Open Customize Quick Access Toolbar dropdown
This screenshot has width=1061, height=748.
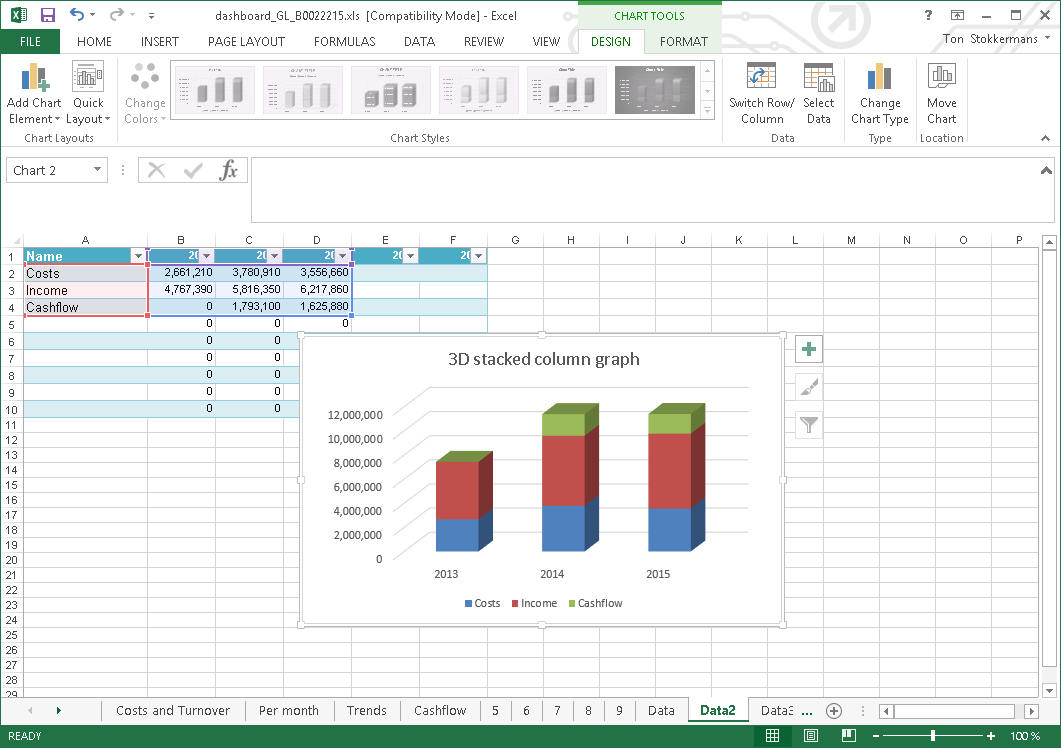coord(152,16)
